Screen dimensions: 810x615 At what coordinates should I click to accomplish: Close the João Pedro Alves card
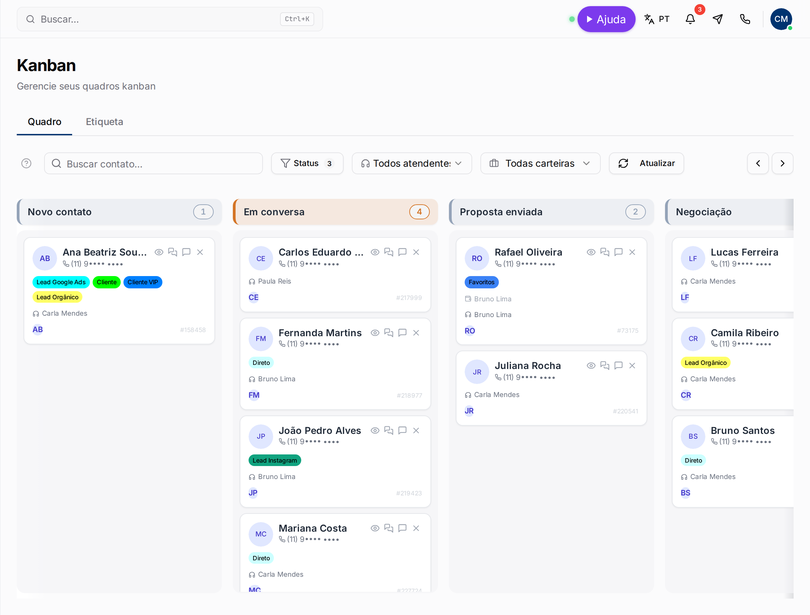[416, 430]
